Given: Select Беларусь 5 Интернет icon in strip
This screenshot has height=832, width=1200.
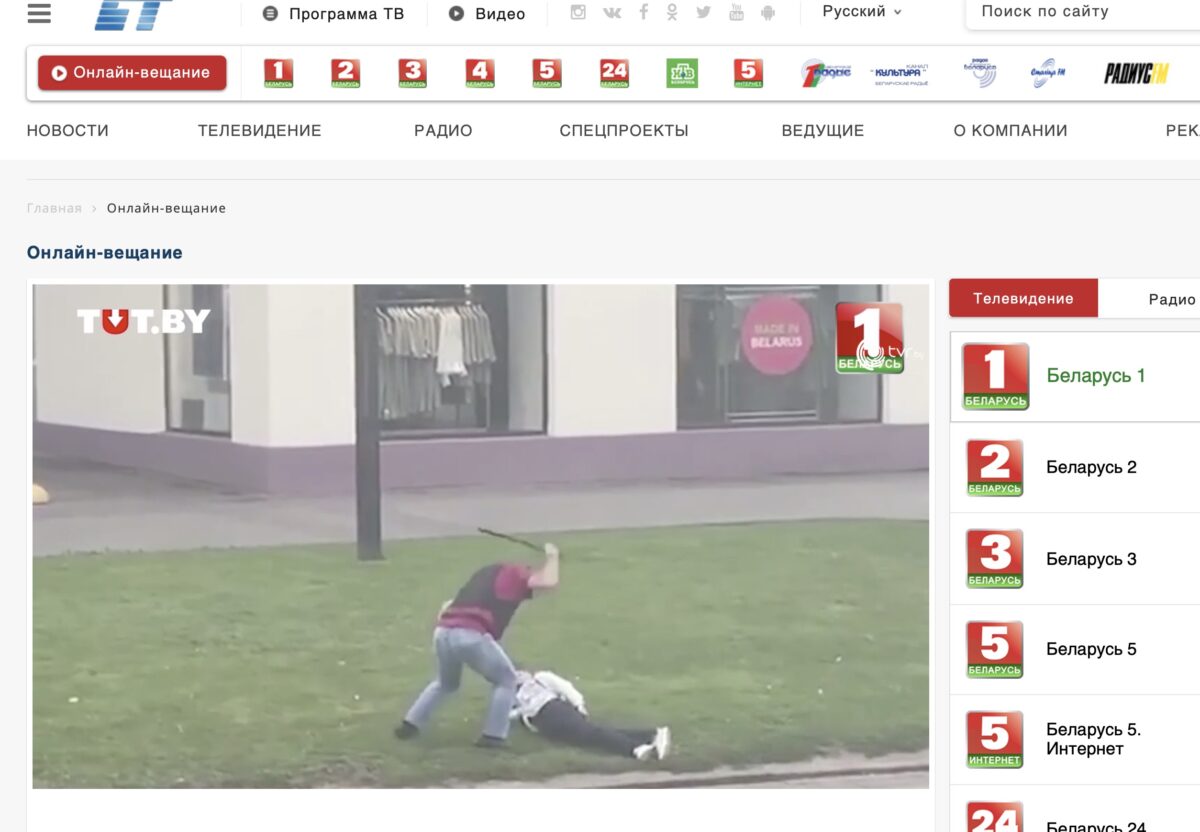Looking at the screenshot, I should pos(748,73).
